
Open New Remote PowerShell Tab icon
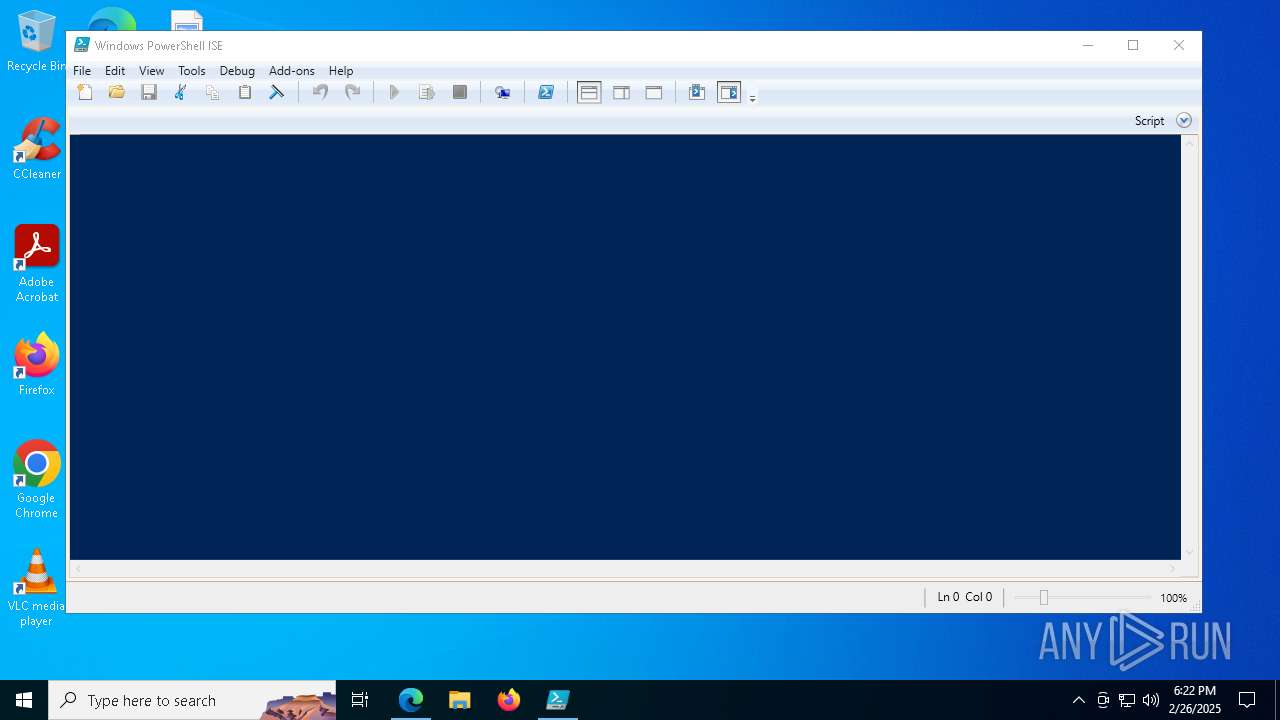click(x=503, y=92)
